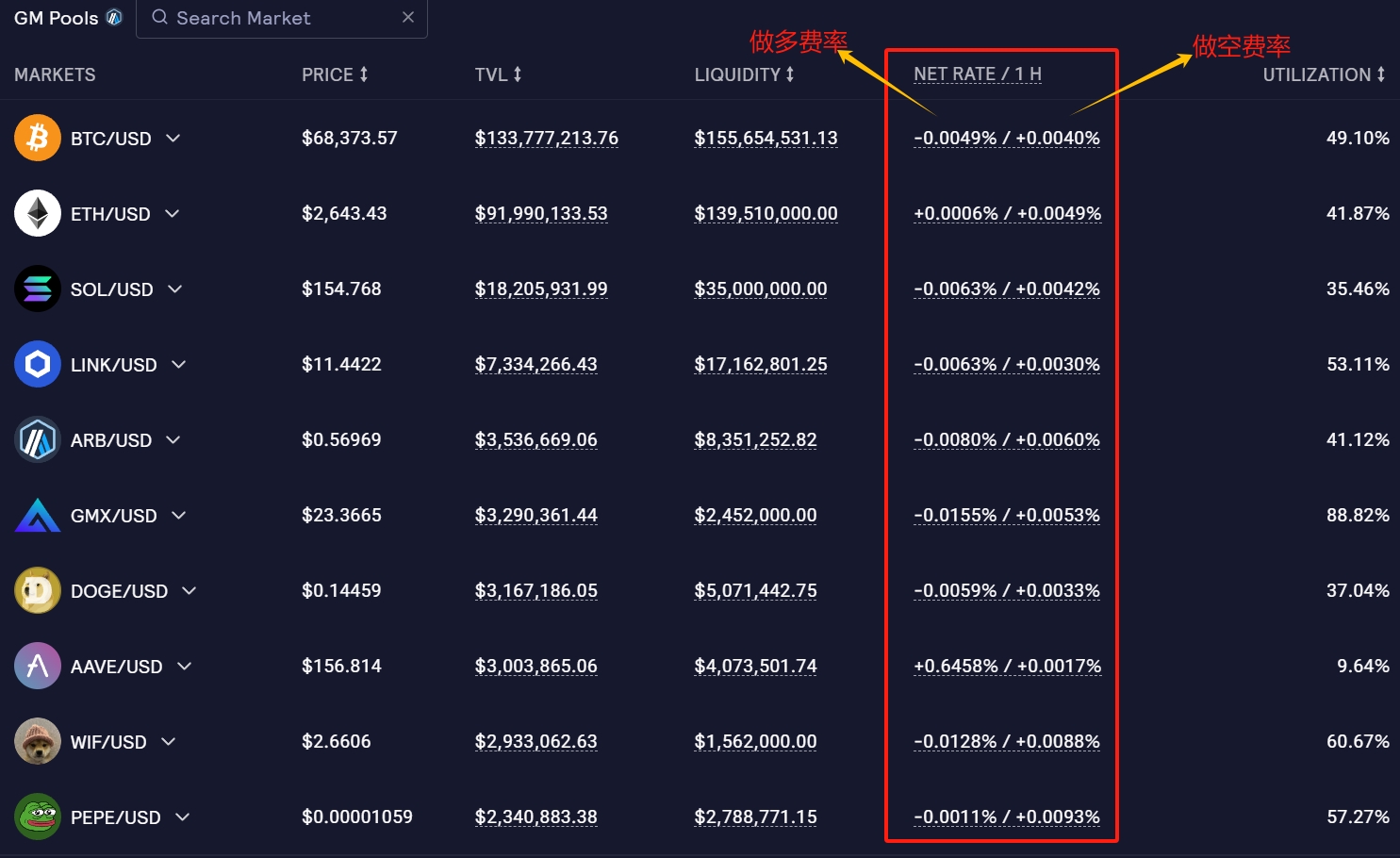The width and height of the screenshot is (1400, 858).
Task: Open the WIF/USD chevron dropdown
Action: click(169, 741)
